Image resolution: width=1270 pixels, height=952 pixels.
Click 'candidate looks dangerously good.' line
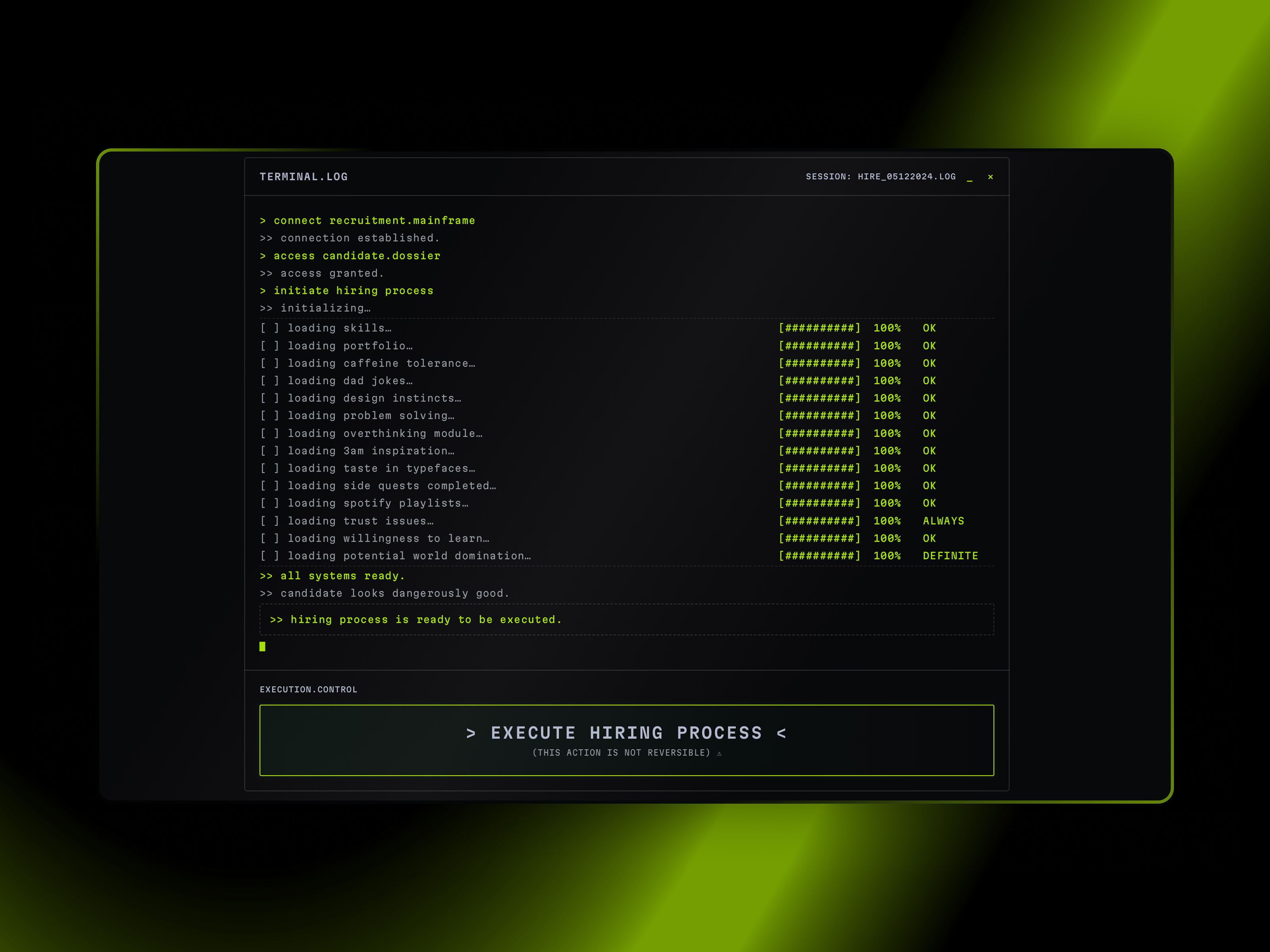[385, 593]
